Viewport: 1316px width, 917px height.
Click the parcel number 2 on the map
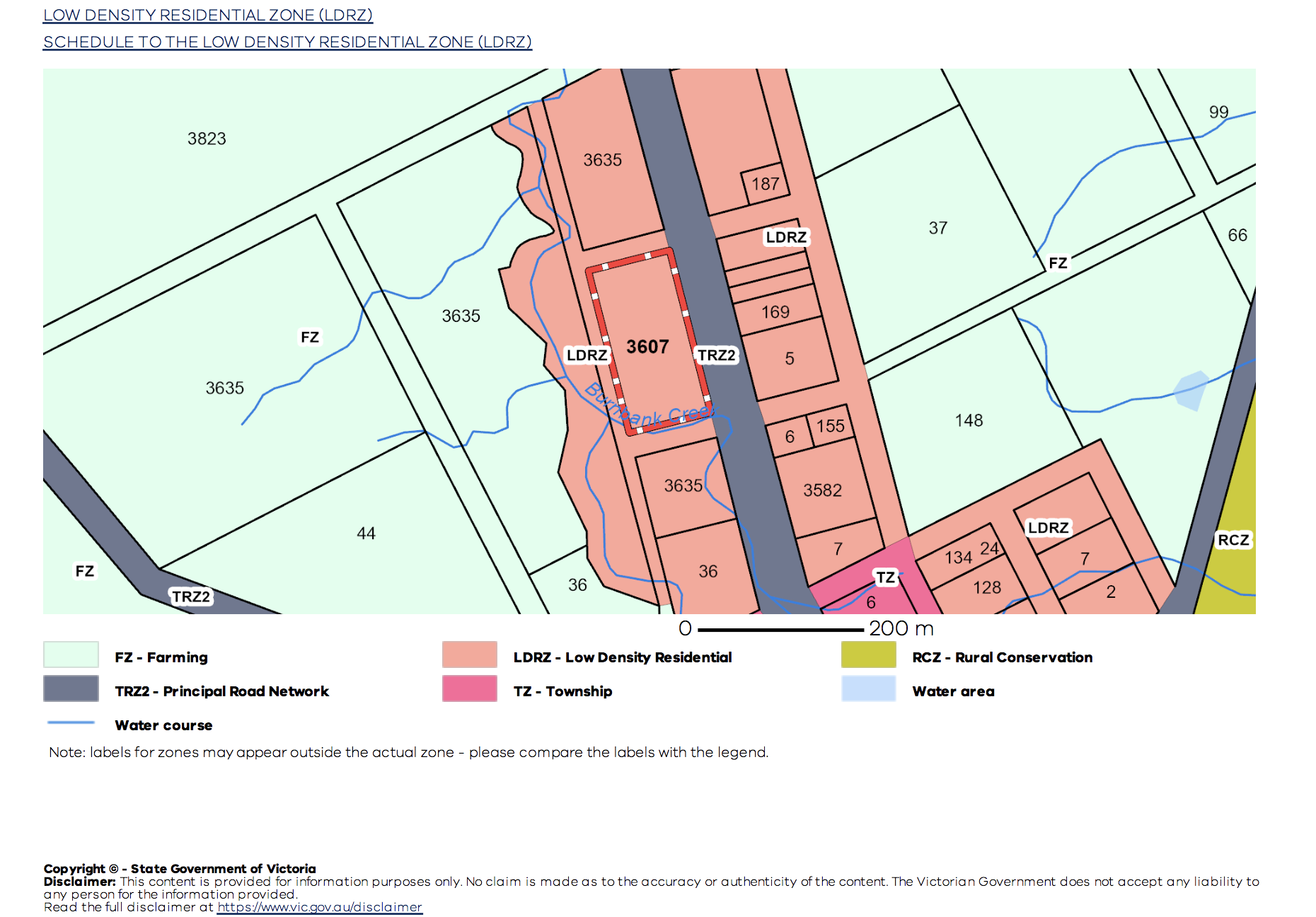[x=1111, y=592]
